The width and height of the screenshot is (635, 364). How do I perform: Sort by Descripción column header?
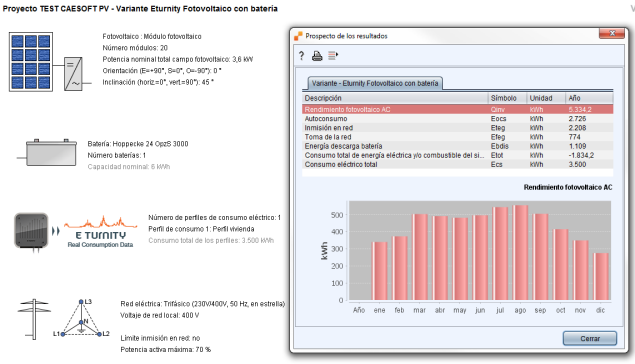coord(395,98)
